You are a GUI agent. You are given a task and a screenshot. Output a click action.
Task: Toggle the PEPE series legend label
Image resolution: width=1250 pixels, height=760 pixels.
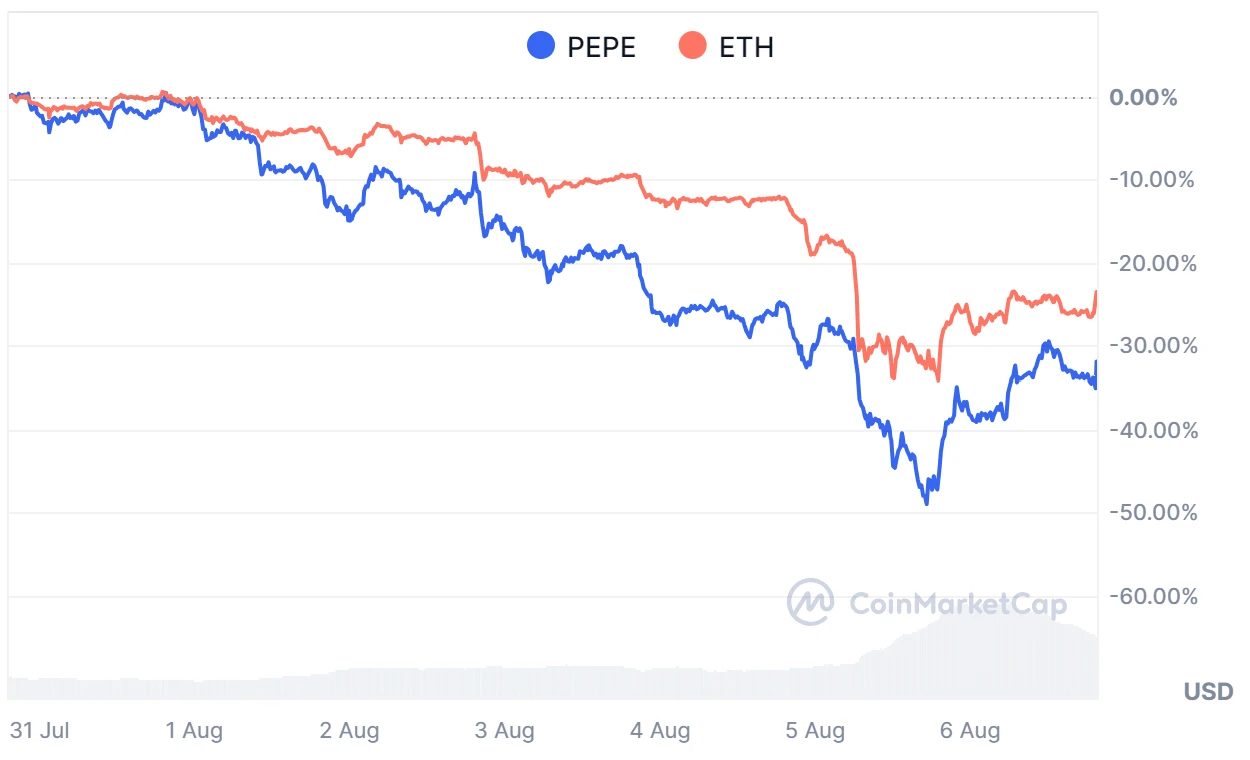click(x=601, y=46)
